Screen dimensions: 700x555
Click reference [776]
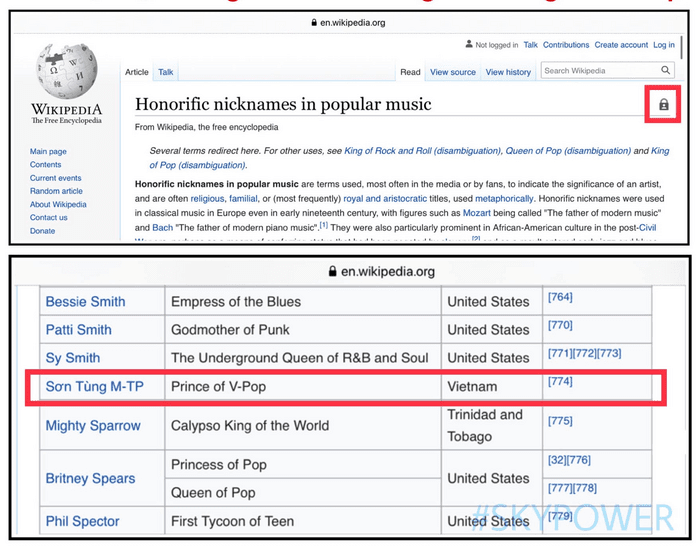pyautogui.click(x=579, y=460)
